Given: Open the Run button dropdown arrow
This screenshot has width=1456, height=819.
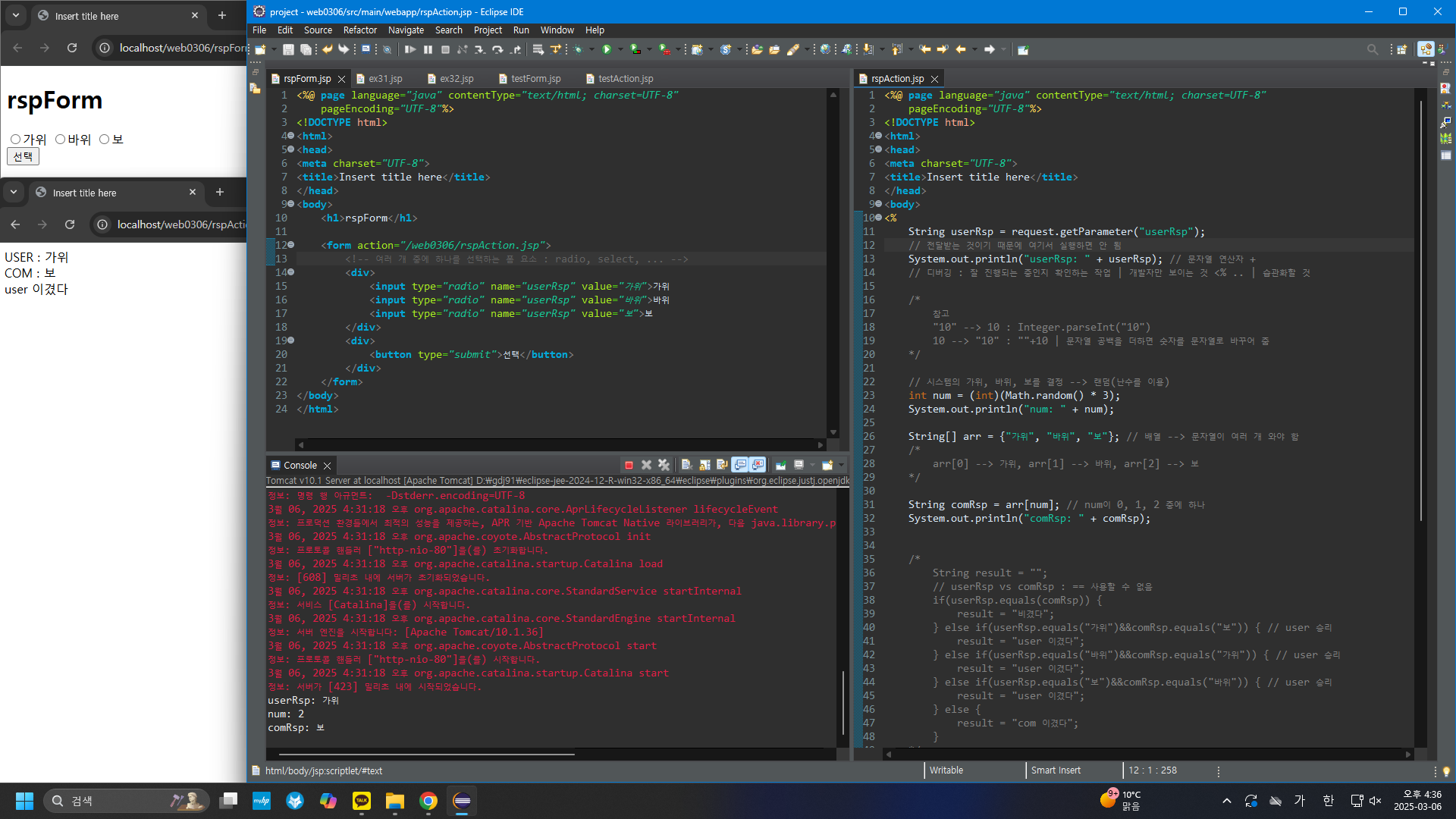Looking at the screenshot, I should point(620,49).
